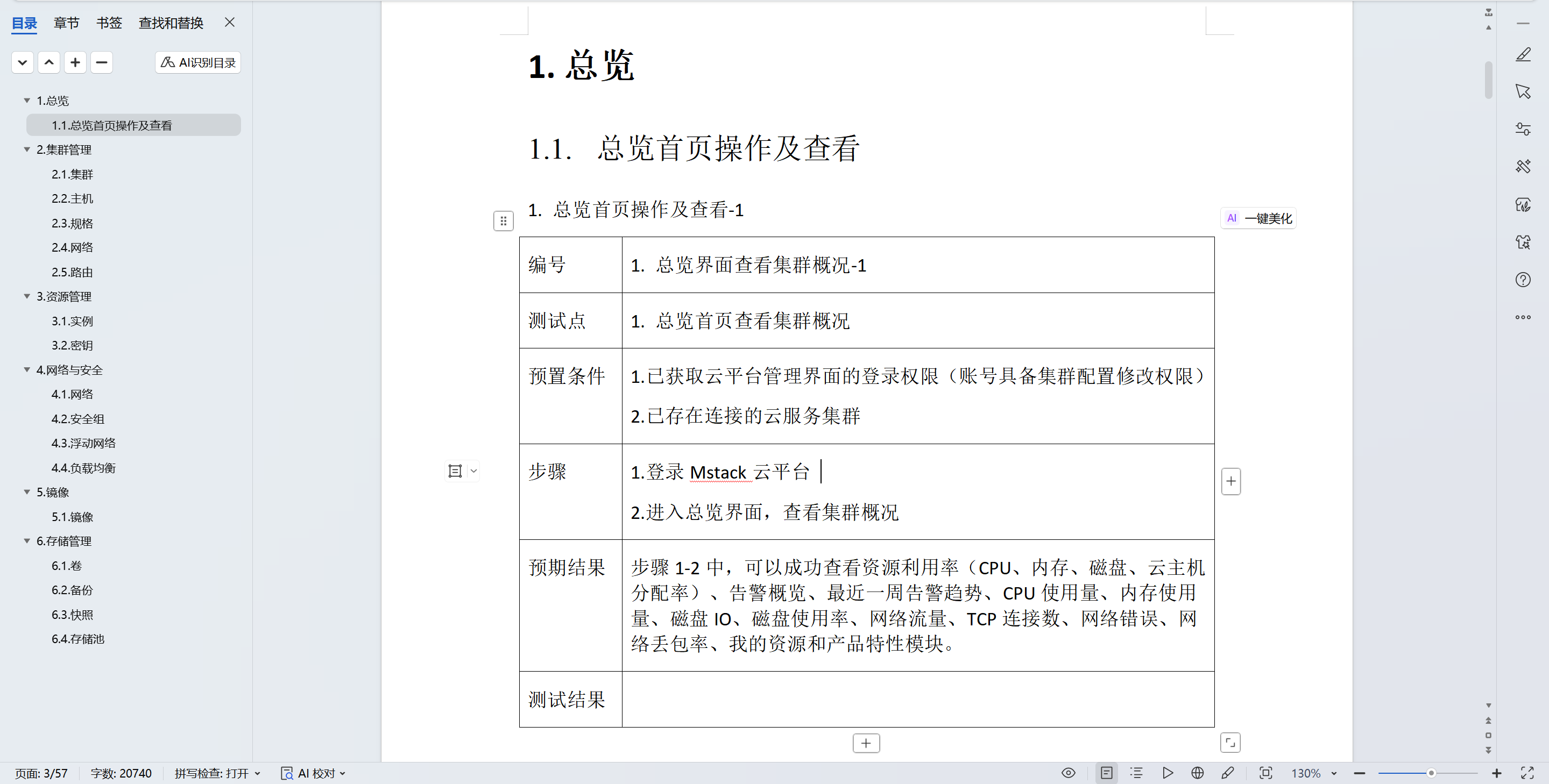The image size is (1549, 784).
Task: Switch to the 章节 tab
Action: 66,23
